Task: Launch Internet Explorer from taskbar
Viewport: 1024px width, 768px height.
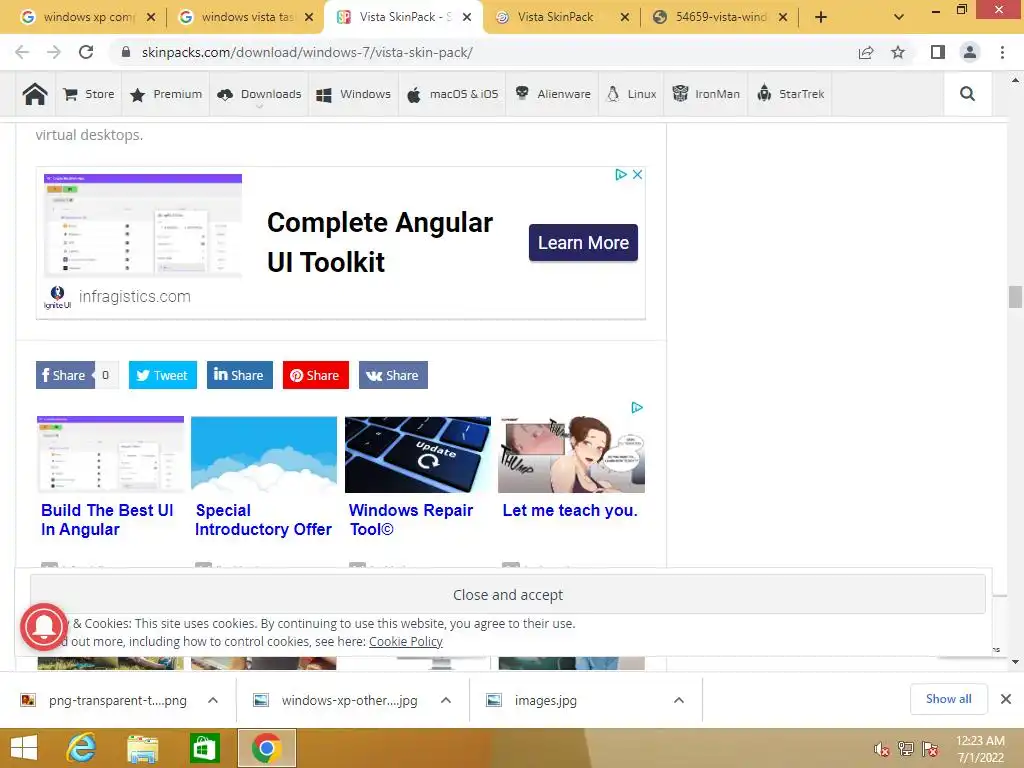Action: [82, 748]
